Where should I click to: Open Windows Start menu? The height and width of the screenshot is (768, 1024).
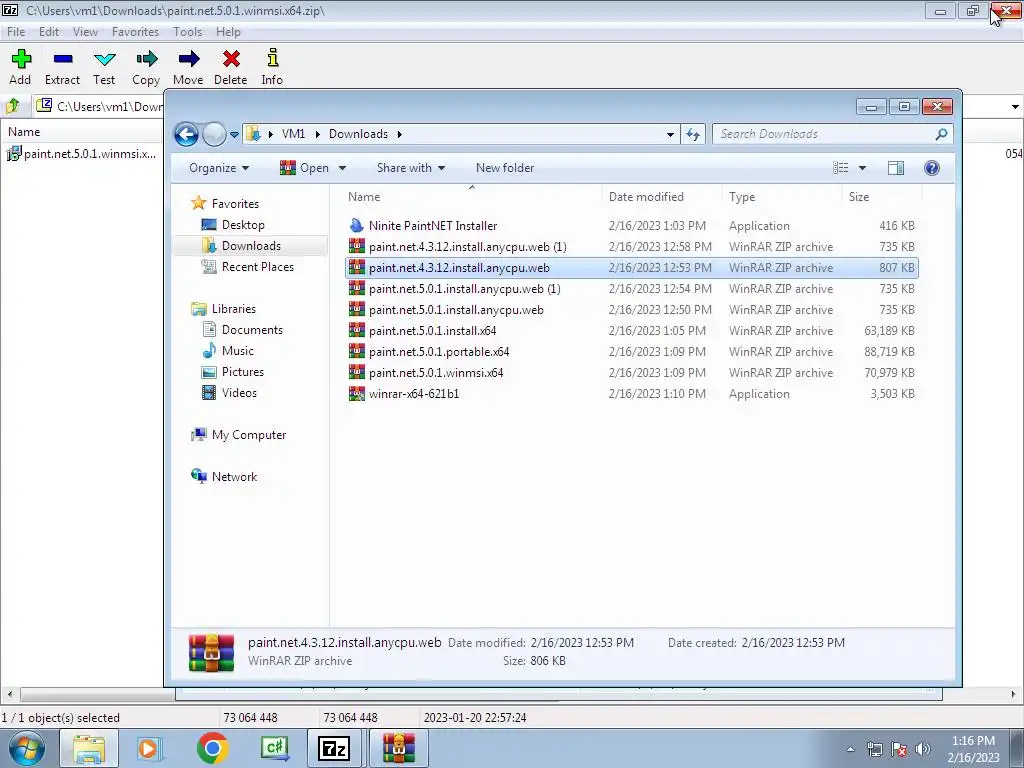[26, 748]
